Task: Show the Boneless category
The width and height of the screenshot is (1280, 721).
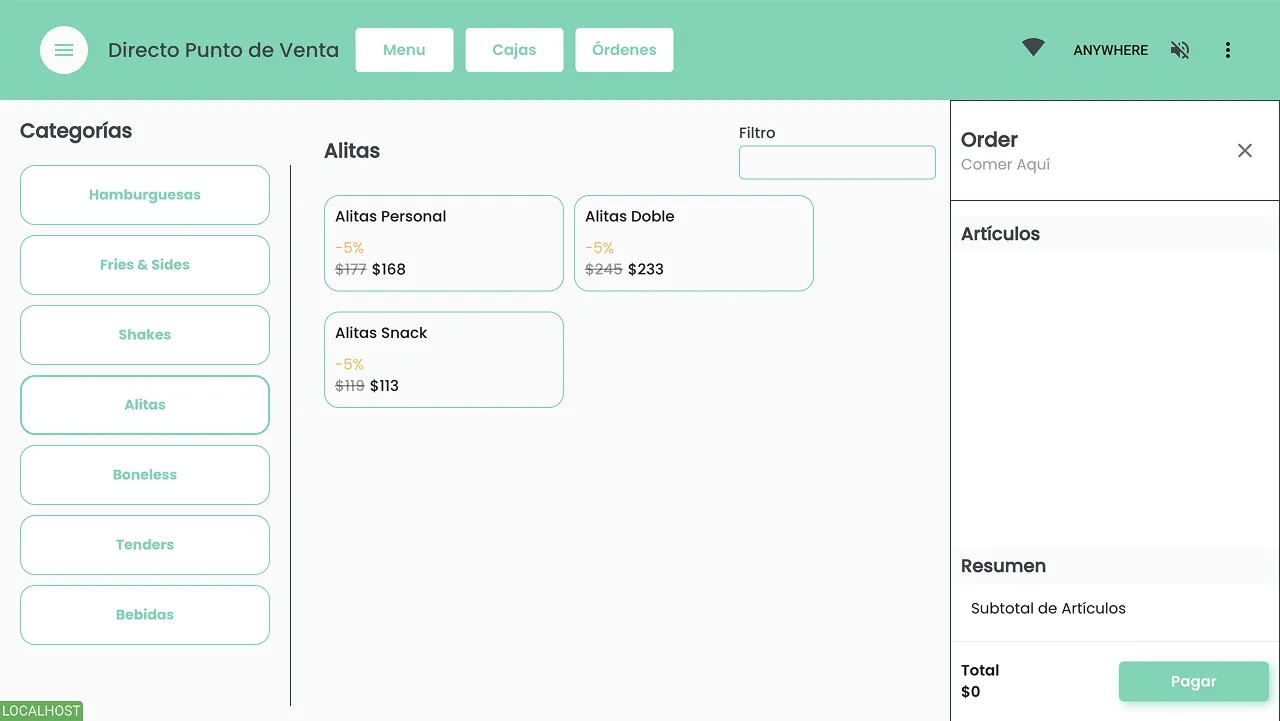Action: point(145,475)
